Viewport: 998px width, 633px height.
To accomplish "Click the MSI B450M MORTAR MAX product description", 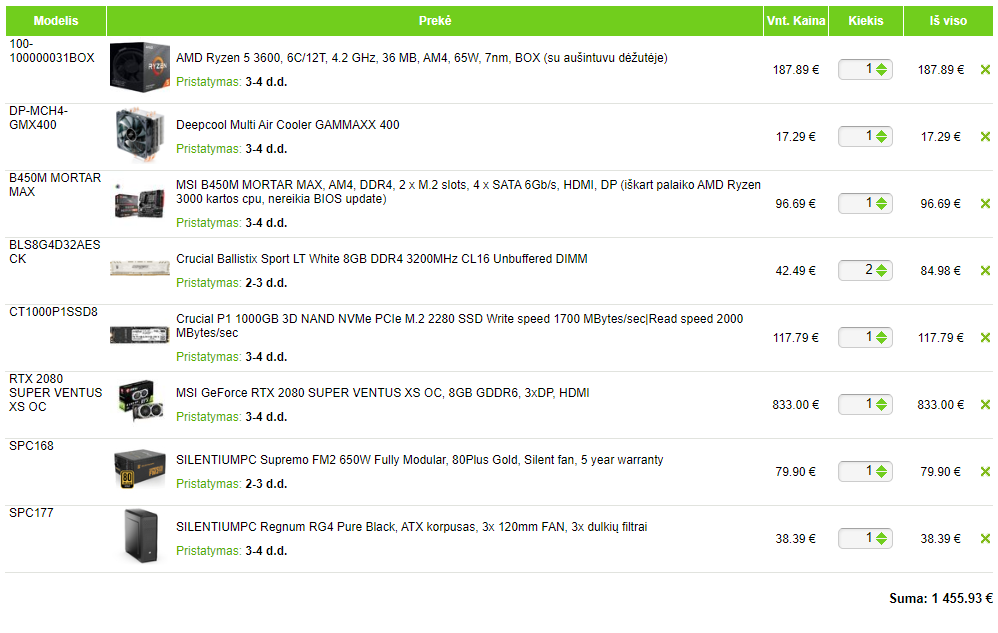I will click(468, 191).
